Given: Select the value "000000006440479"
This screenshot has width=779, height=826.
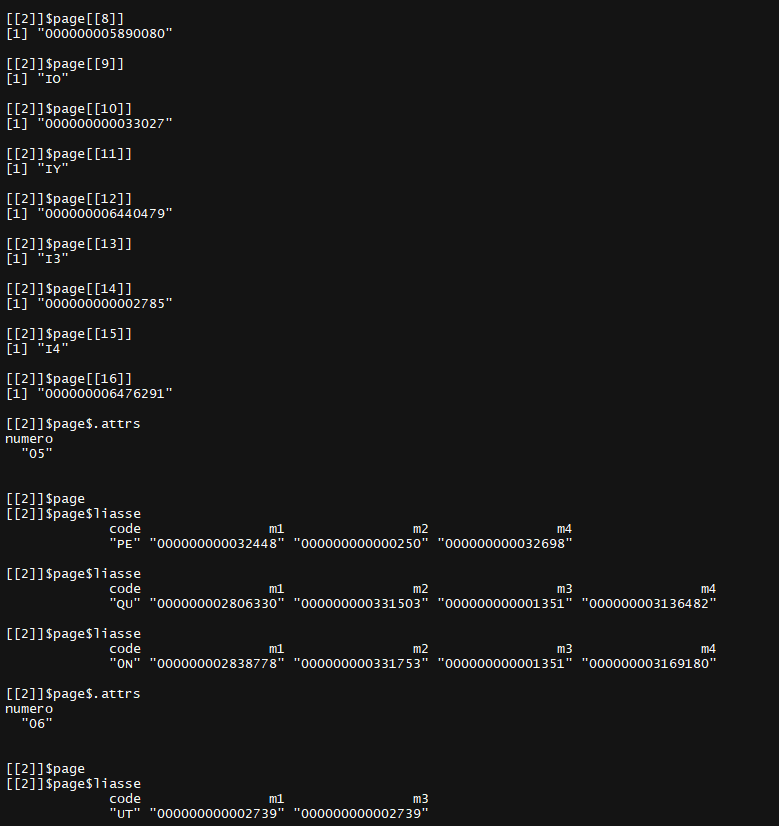Looking at the screenshot, I should point(105,214).
